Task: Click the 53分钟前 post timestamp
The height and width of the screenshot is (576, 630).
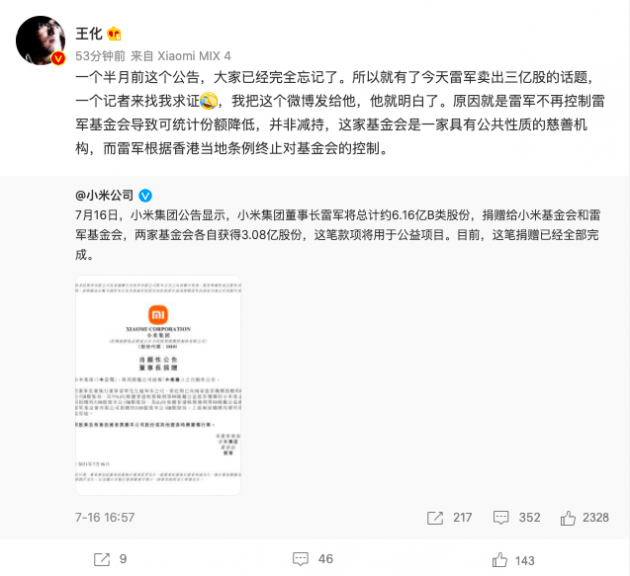Action: click(100, 56)
